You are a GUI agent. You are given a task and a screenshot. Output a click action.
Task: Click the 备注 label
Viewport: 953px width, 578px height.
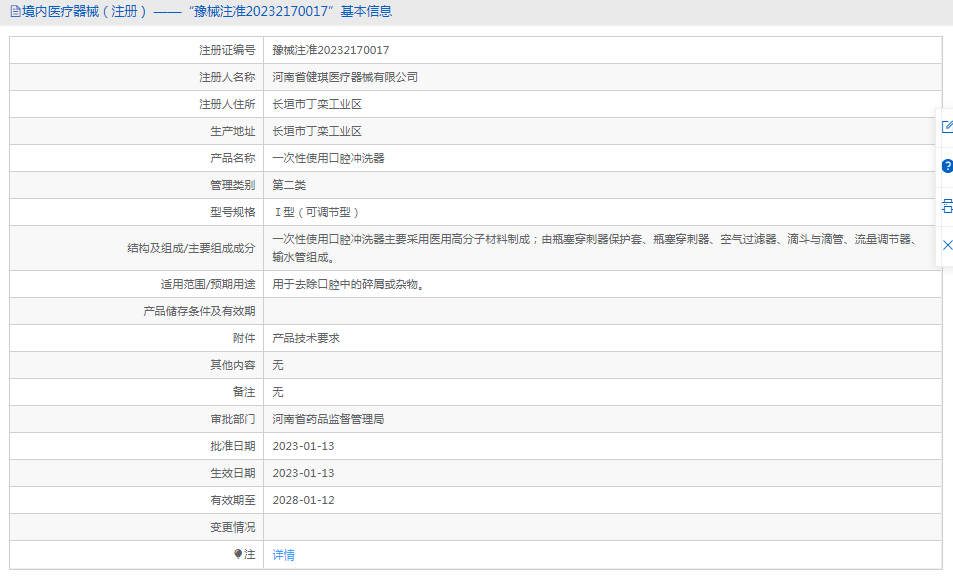tap(244, 392)
